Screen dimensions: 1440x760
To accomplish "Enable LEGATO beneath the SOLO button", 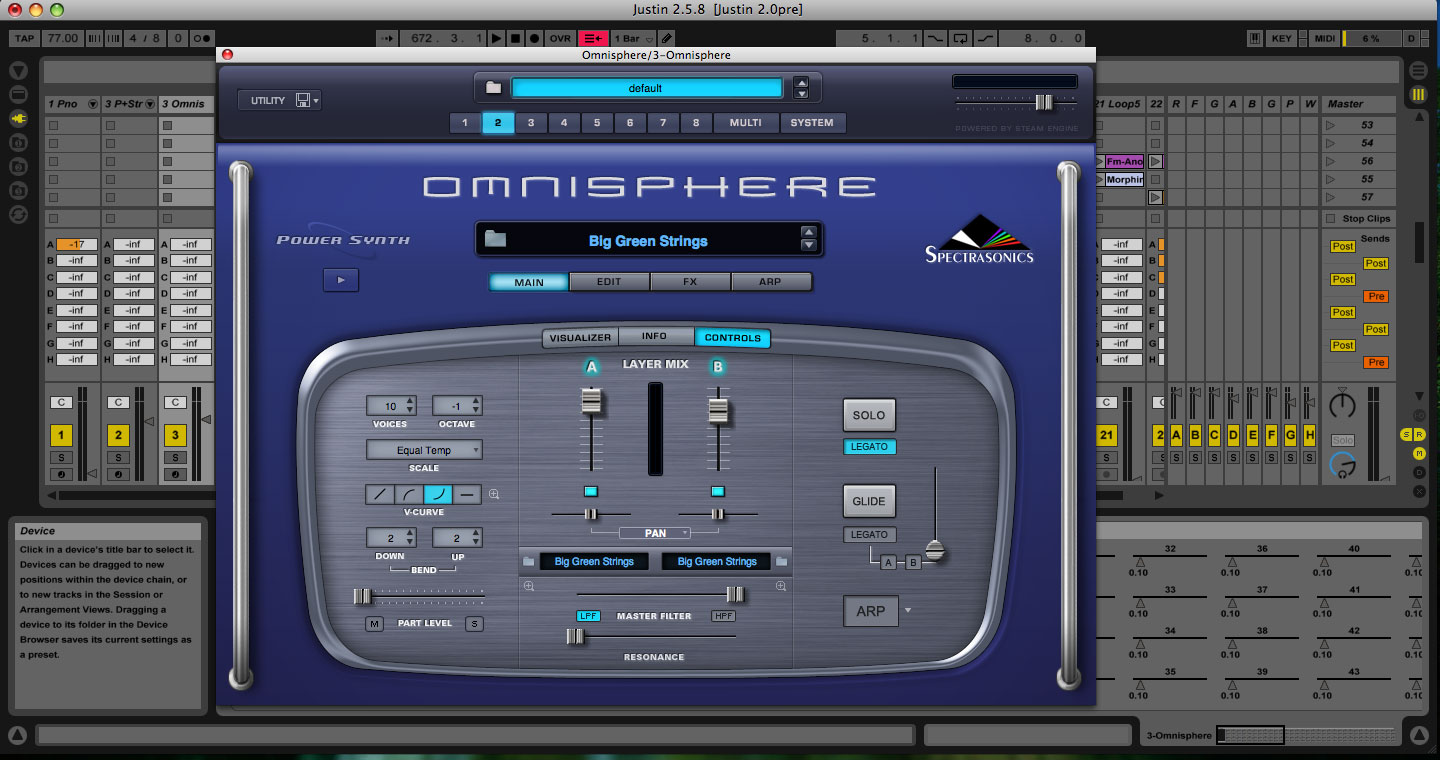I will tap(869, 447).
